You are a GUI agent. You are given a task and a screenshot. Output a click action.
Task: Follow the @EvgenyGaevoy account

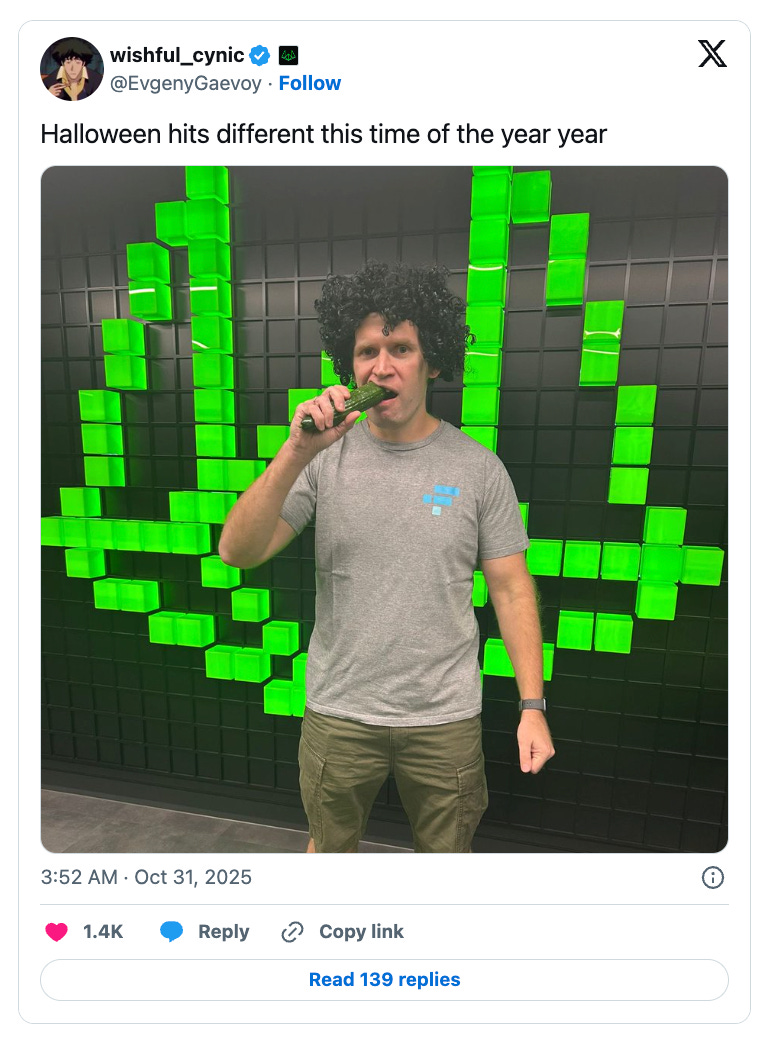click(310, 83)
